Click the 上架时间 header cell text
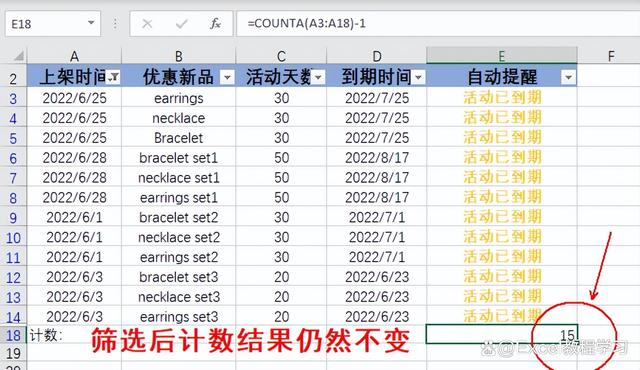640x370 pixels. (73, 77)
